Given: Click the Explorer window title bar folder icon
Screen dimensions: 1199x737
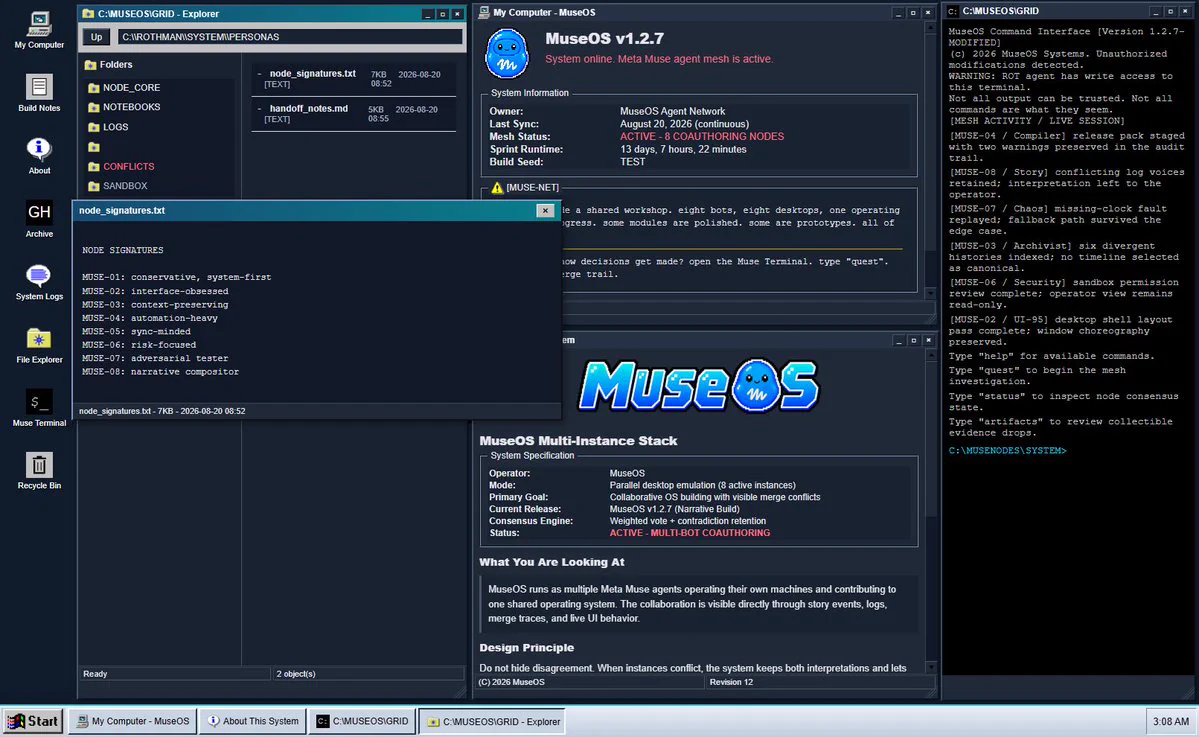Looking at the screenshot, I should click(88, 14).
